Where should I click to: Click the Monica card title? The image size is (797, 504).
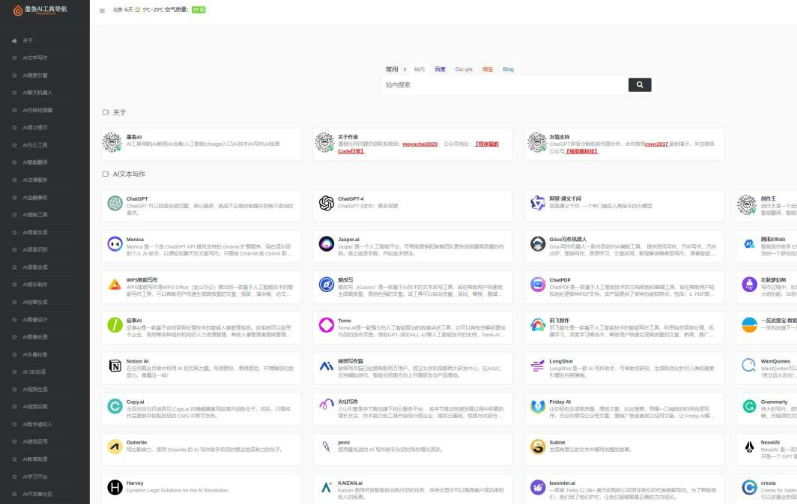[135, 239]
